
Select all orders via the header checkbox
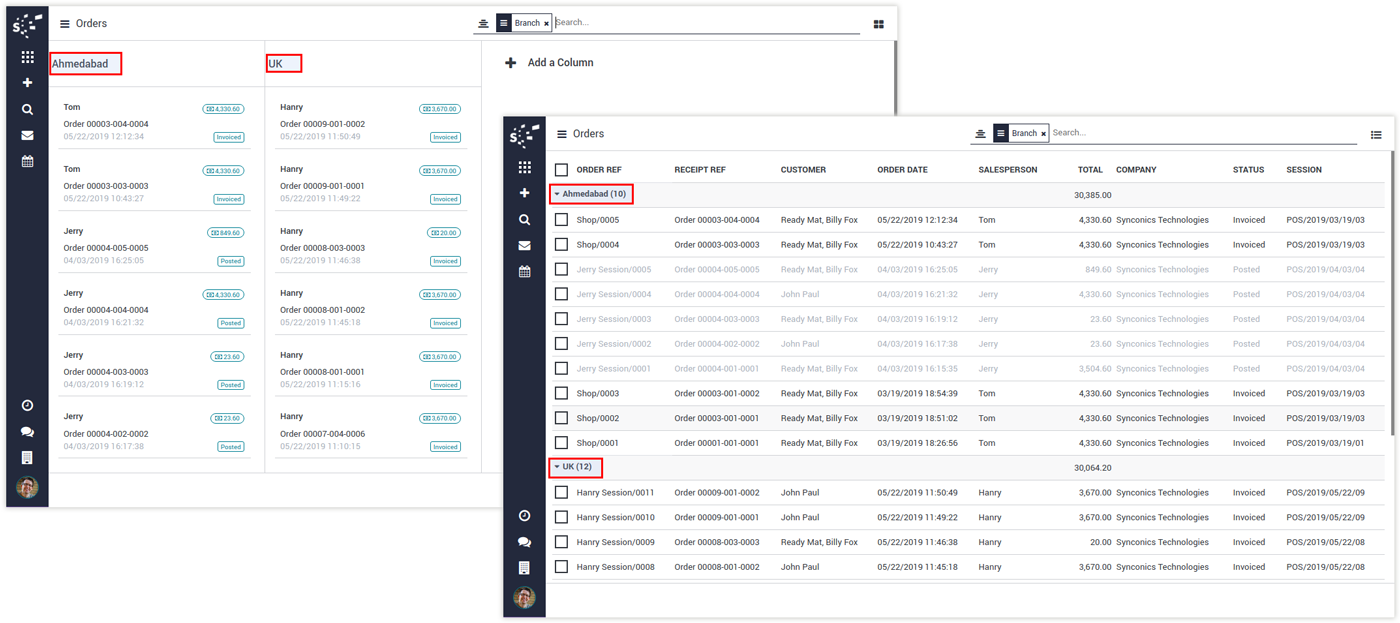tap(561, 170)
